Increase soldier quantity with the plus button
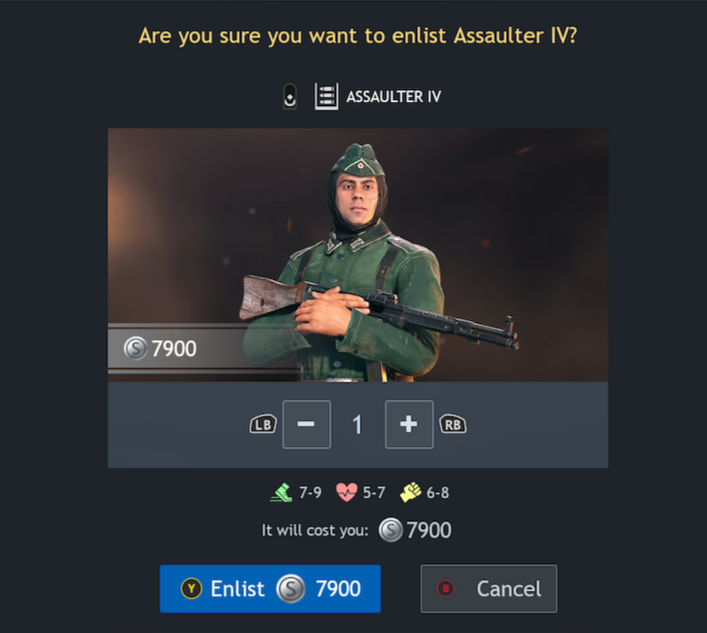The image size is (707, 633). 409,424
